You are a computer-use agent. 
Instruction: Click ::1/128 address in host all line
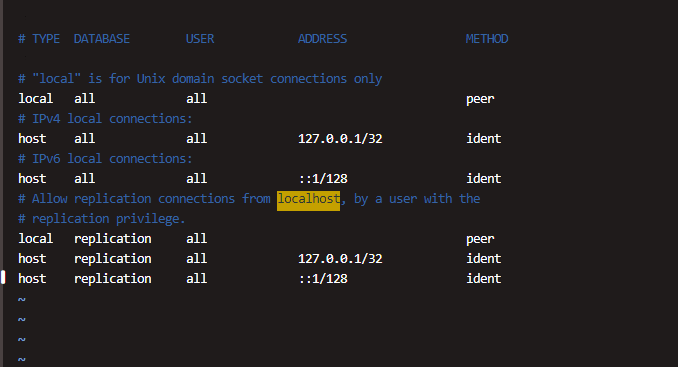(x=323, y=179)
